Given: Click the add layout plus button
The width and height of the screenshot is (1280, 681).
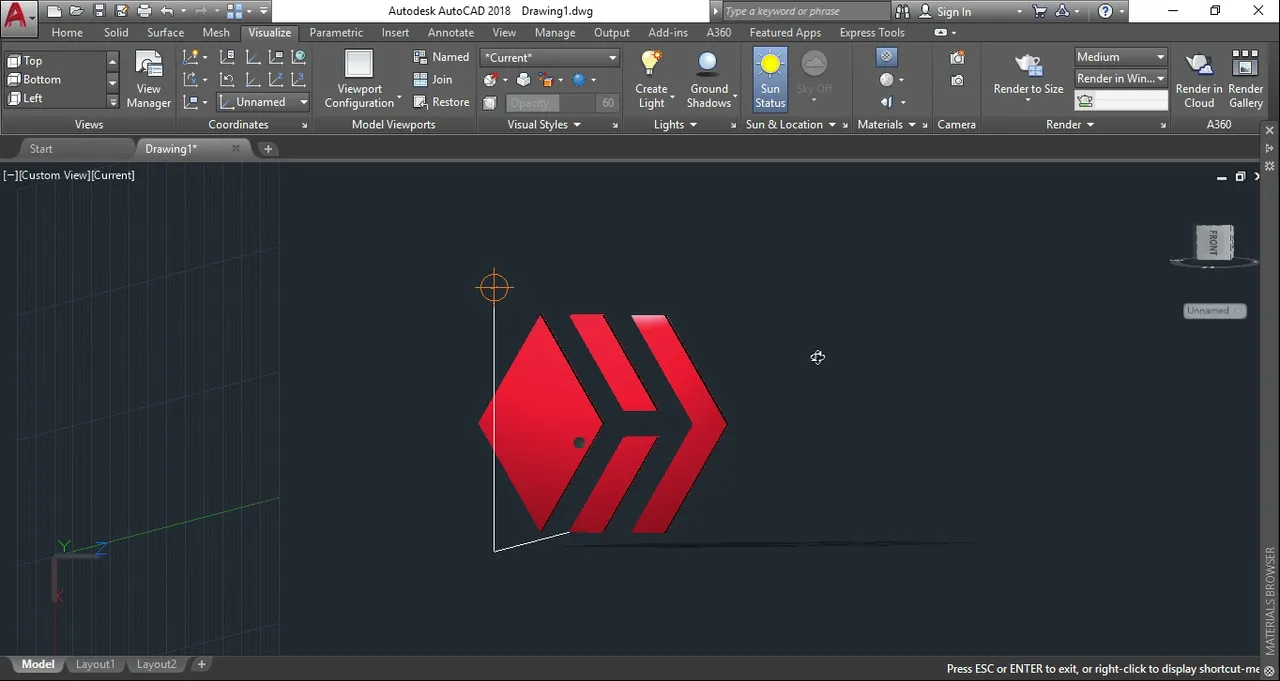Looking at the screenshot, I should click(201, 664).
